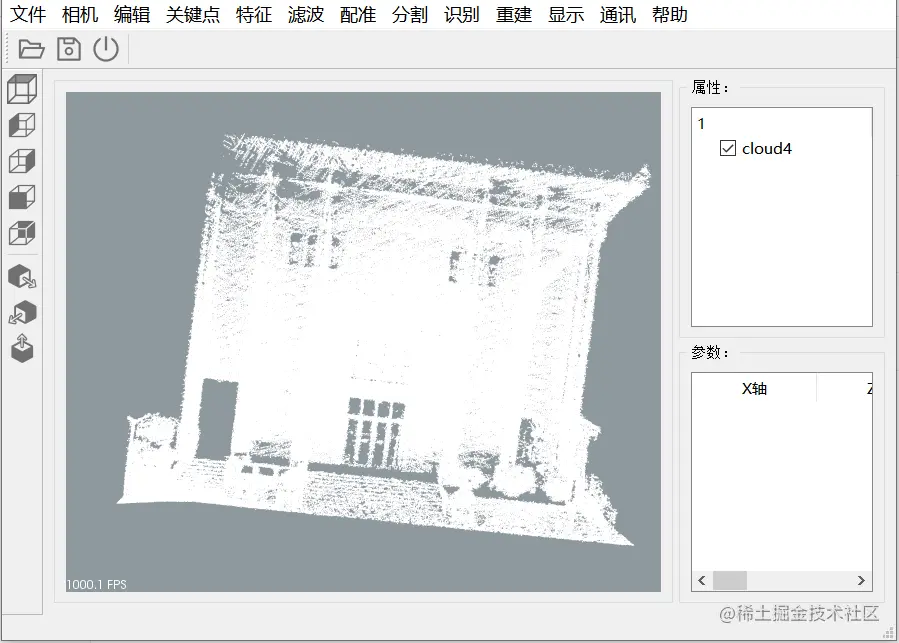Click the cube icon with upward arrow
The height and width of the screenshot is (643, 899).
click(x=22, y=349)
